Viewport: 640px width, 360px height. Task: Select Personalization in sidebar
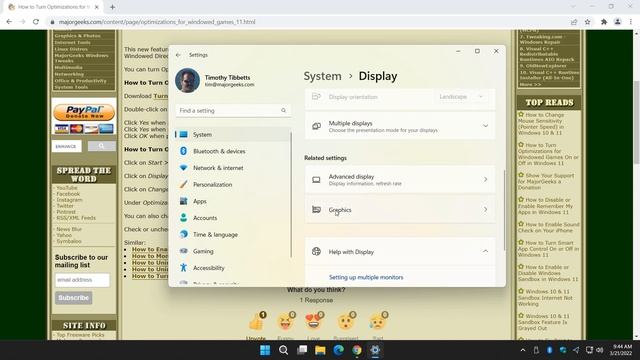pyautogui.click(x=233, y=184)
